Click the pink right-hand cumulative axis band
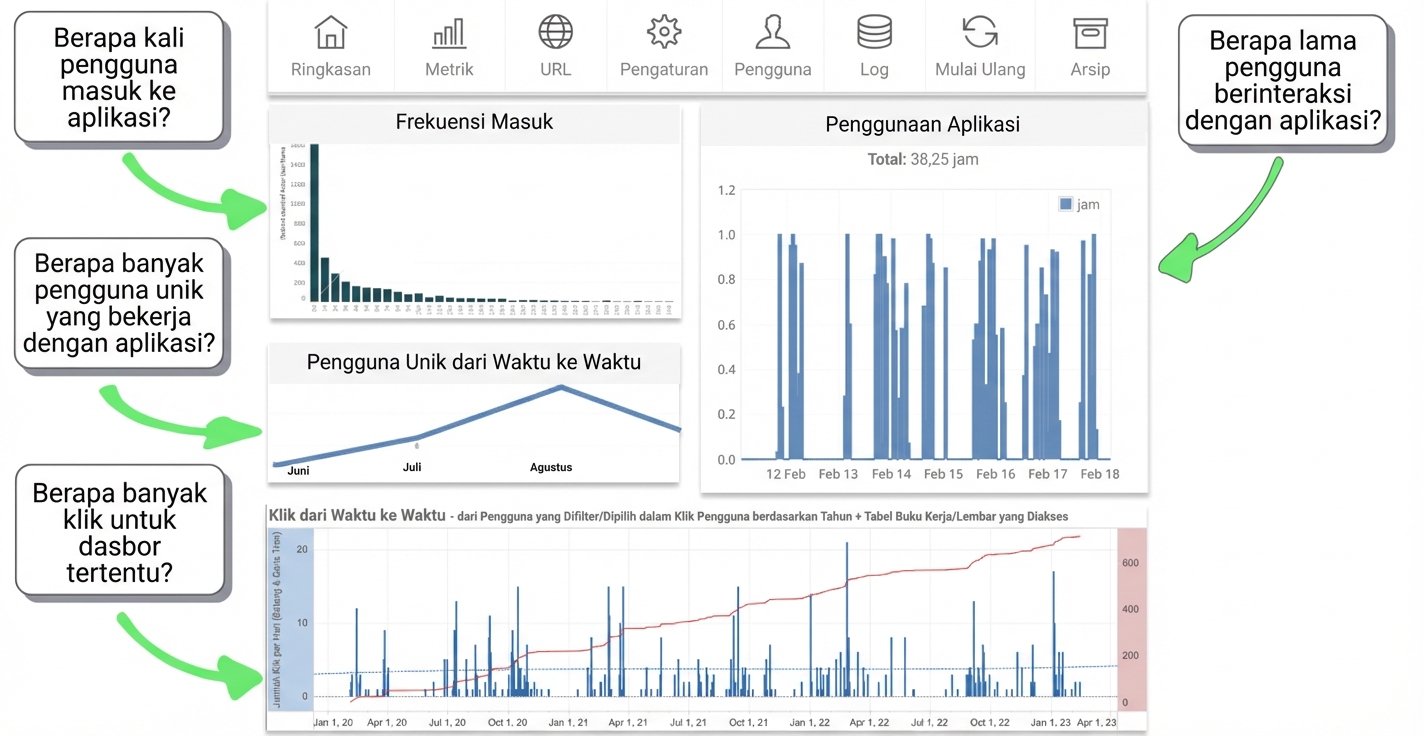This screenshot has width=1424, height=736. tap(1131, 620)
